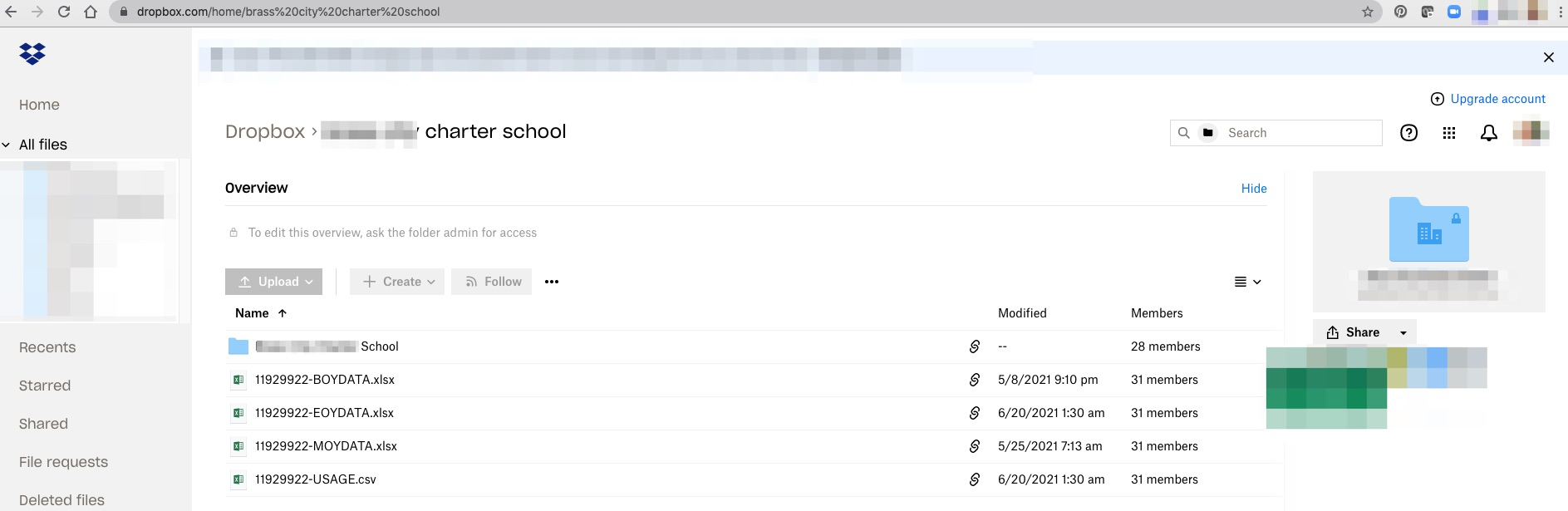Change the list view layout dropdown

pyautogui.click(x=1247, y=282)
